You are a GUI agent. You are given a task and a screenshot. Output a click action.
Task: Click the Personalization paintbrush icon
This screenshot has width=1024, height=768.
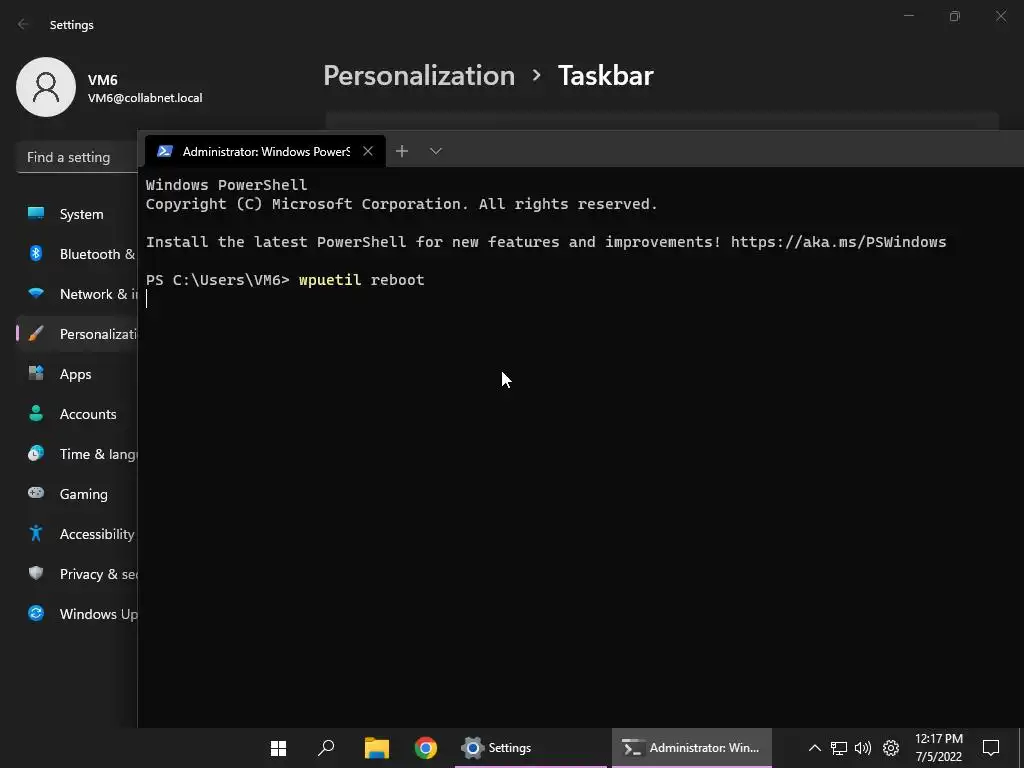36,333
